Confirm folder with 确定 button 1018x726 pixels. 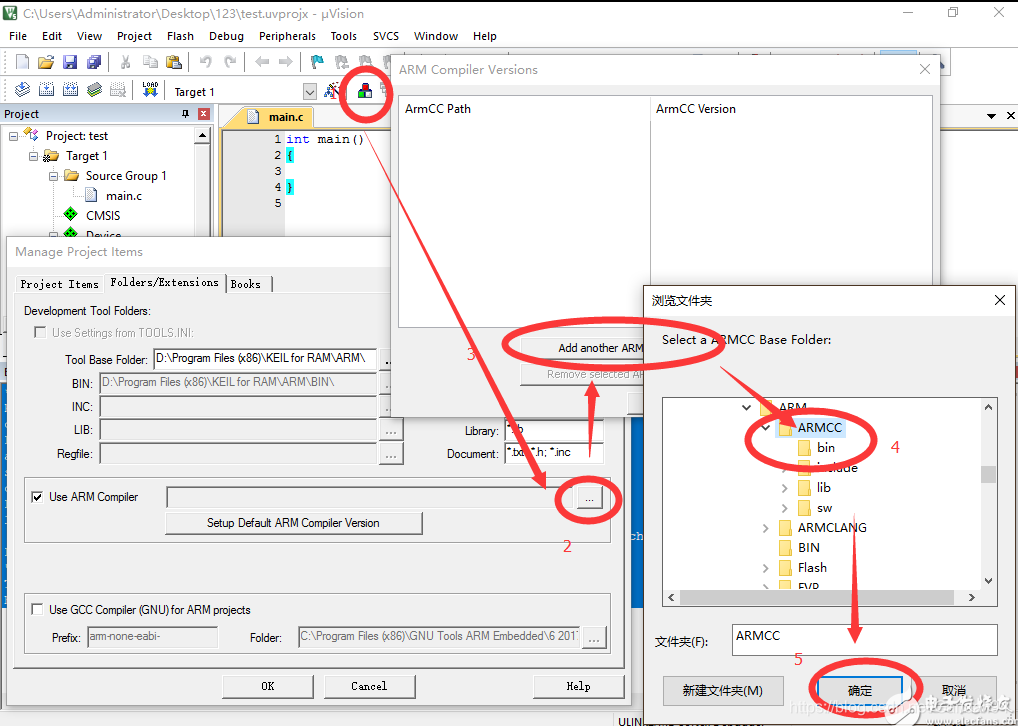pos(860,690)
